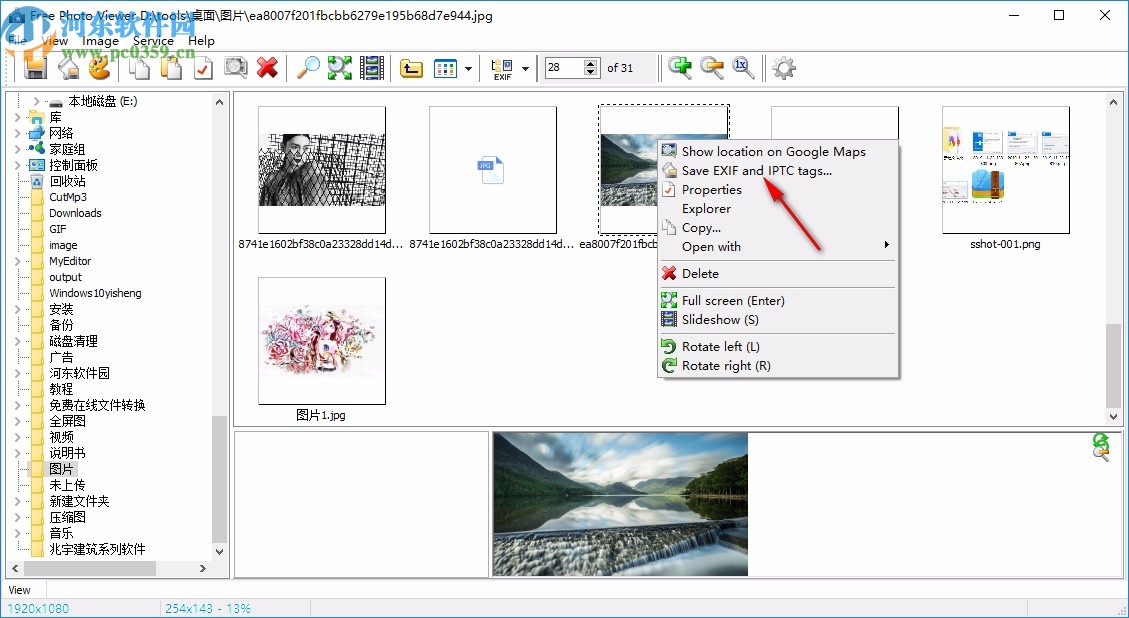
Task: Open the Image menu
Action: tap(100, 40)
